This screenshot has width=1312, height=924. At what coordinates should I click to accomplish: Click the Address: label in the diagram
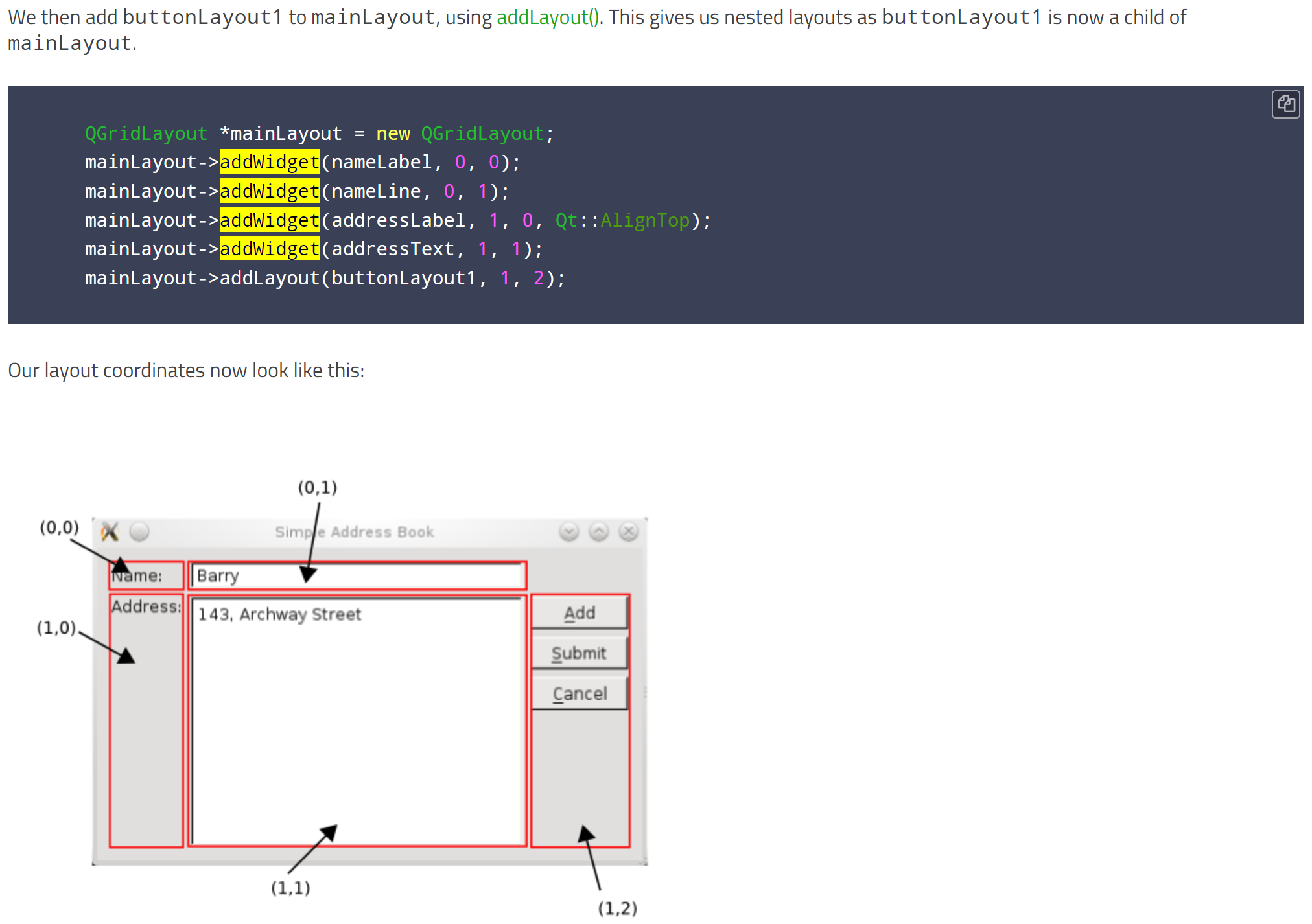146,606
